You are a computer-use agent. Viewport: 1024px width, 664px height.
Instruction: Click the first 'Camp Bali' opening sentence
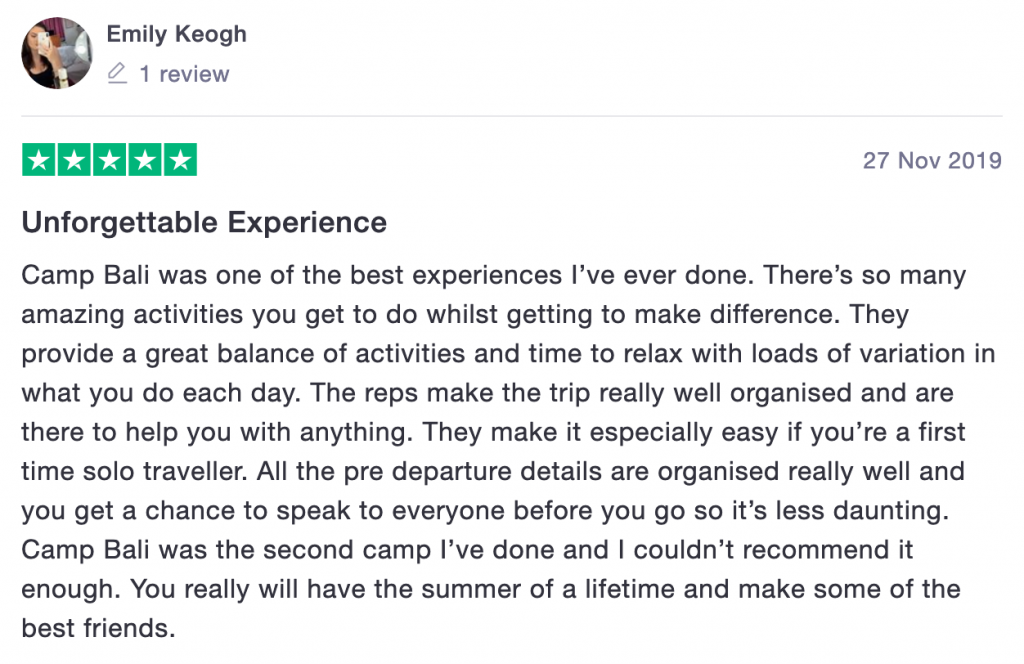click(x=388, y=276)
